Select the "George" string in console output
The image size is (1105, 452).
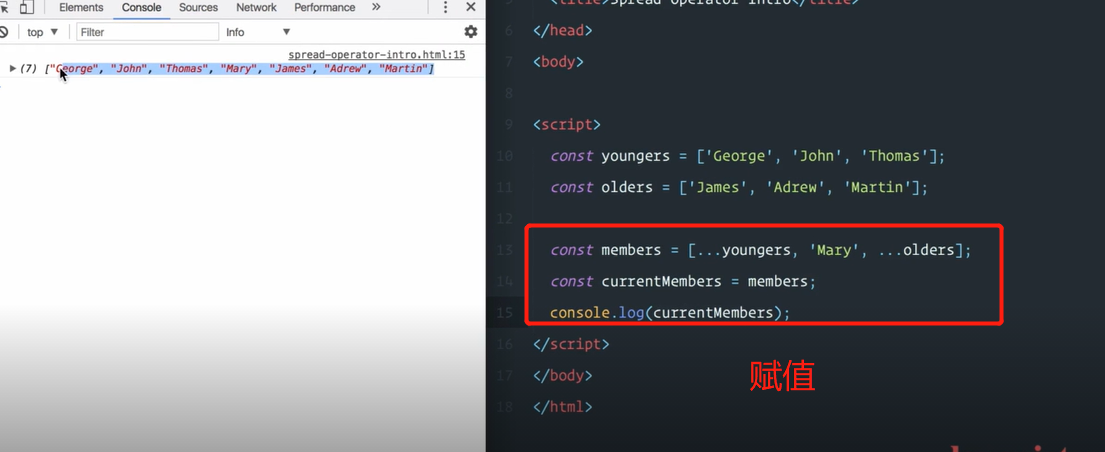(74, 69)
